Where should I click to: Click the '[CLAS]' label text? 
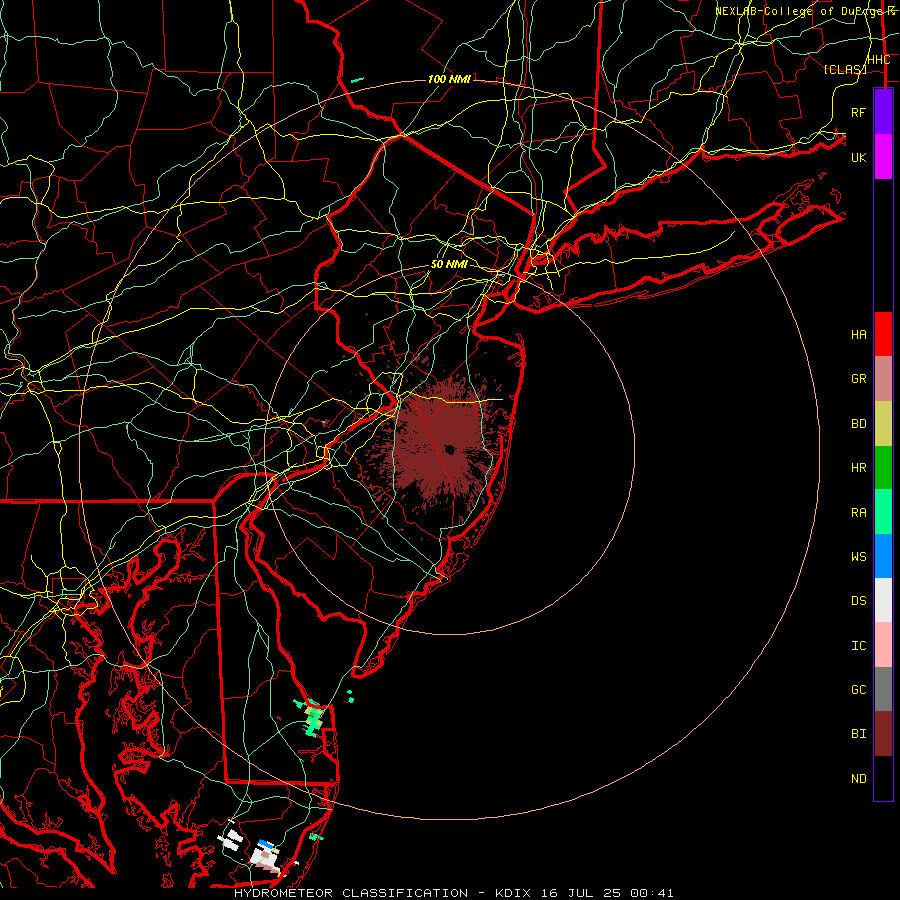click(844, 69)
